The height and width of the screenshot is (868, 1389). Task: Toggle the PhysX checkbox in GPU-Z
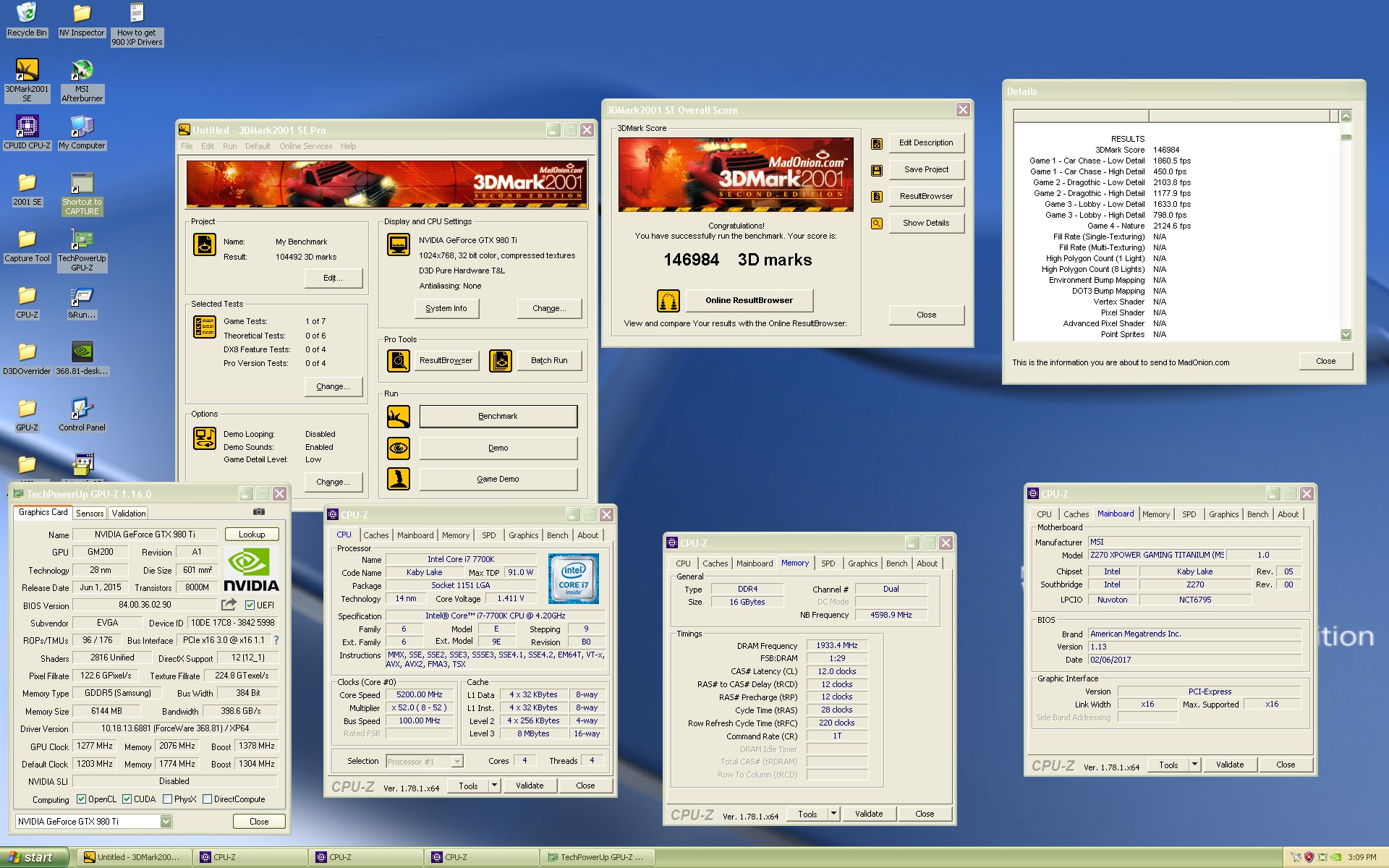pyautogui.click(x=167, y=799)
